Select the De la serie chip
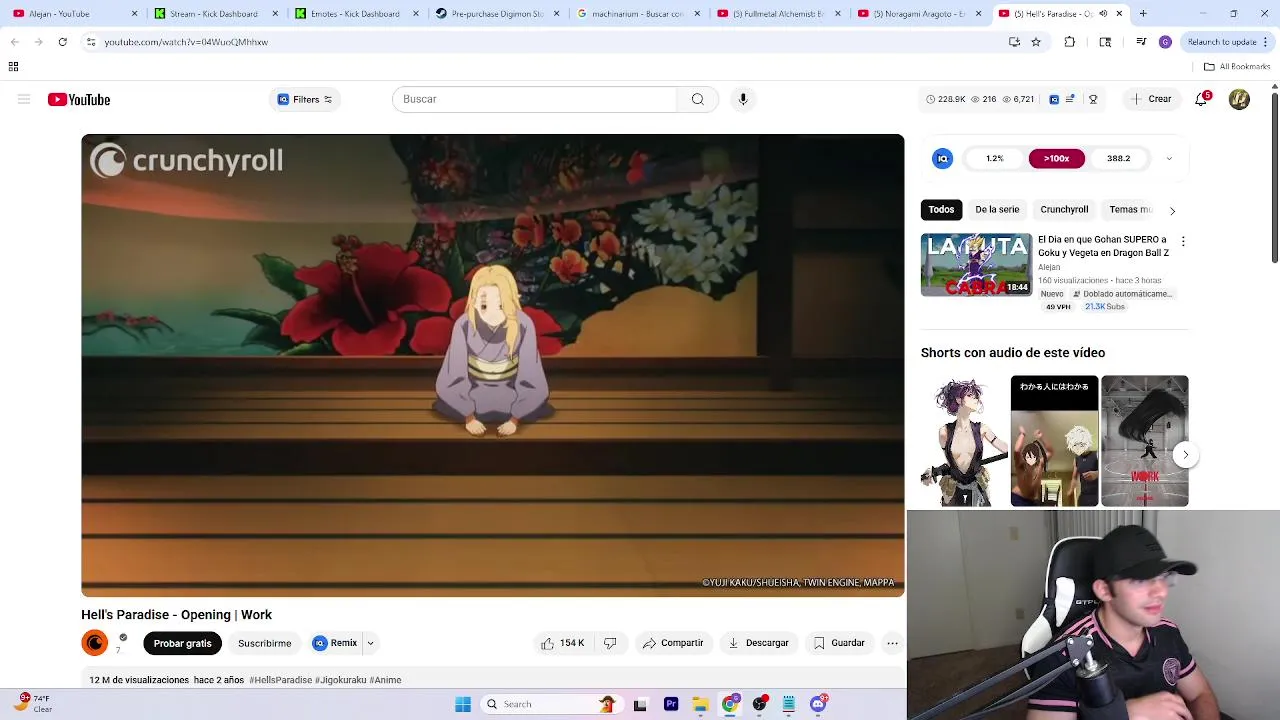 [x=997, y=210]
